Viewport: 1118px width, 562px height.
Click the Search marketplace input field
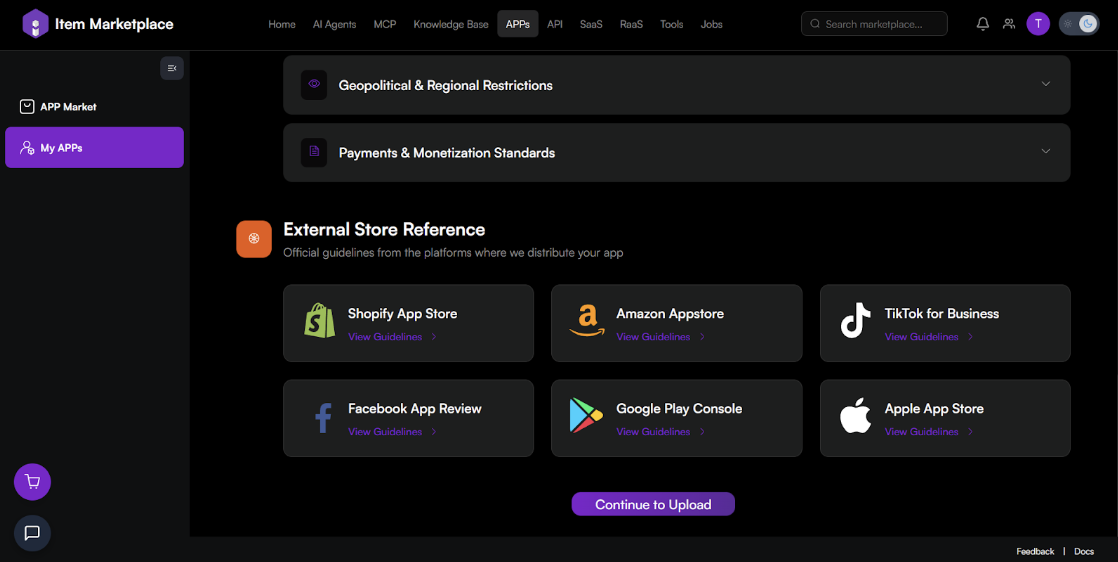[880, 24]
